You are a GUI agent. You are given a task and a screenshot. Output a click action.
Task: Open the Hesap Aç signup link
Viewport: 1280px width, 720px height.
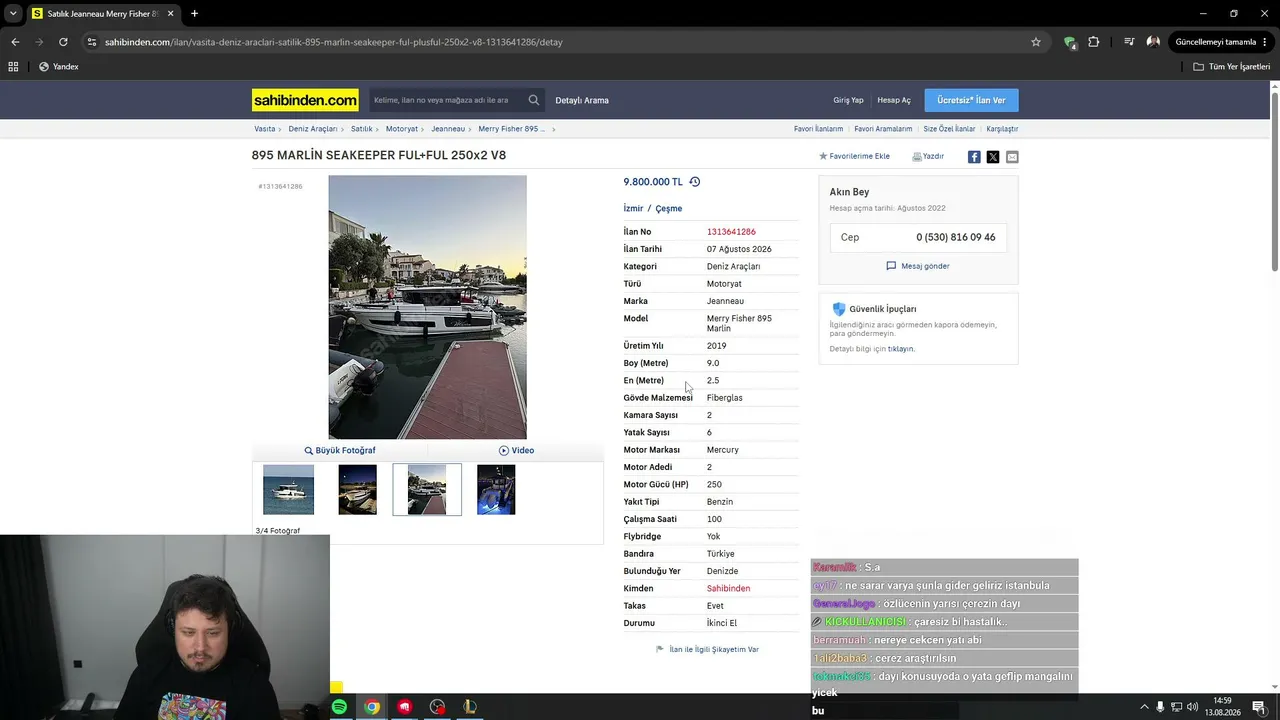point(894,100)
